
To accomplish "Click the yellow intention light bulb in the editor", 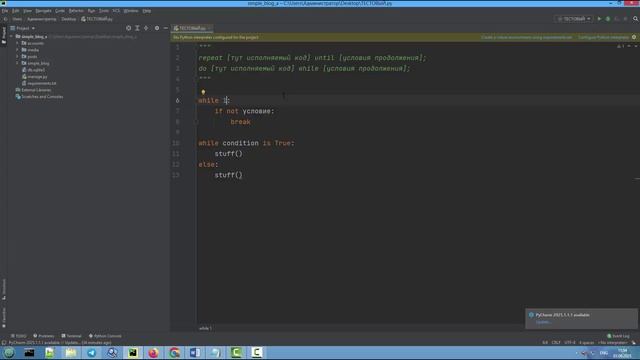I will [x=203, y=92].
